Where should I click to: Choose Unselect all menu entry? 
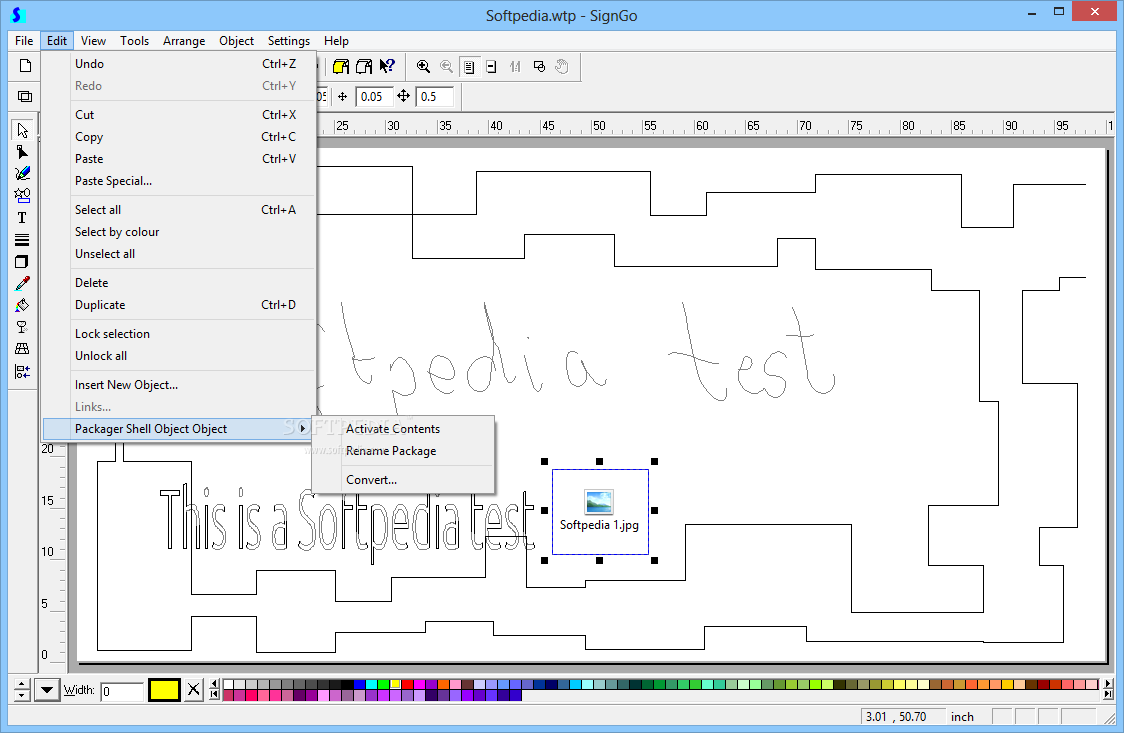coord(179,254)
